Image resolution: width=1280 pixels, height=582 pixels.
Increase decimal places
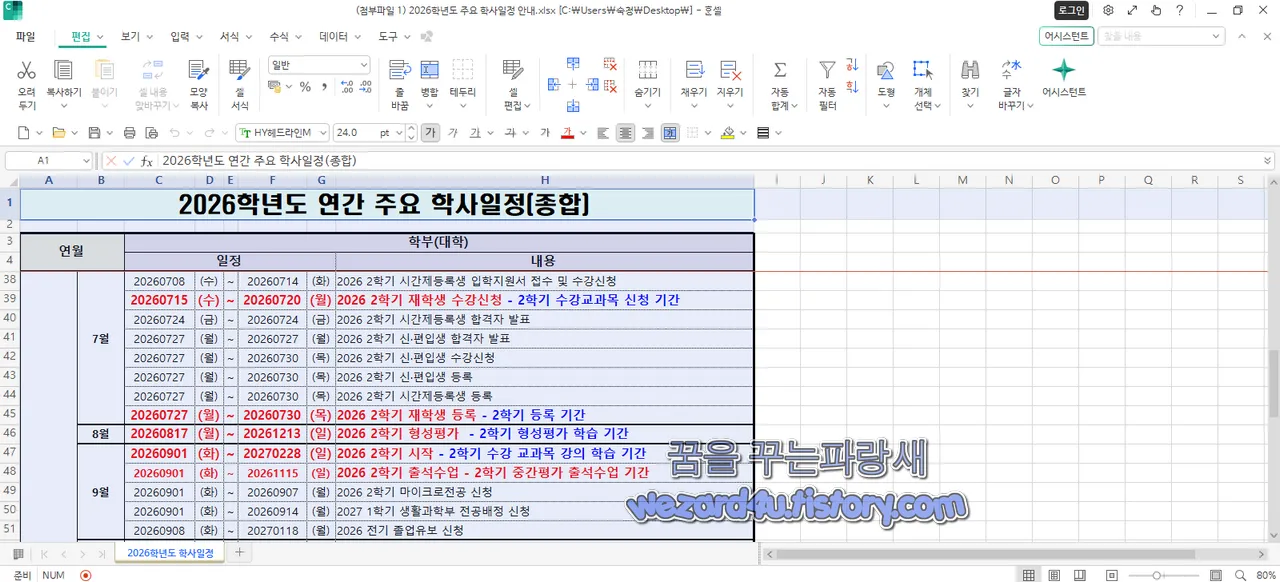(x=348, y=87)
